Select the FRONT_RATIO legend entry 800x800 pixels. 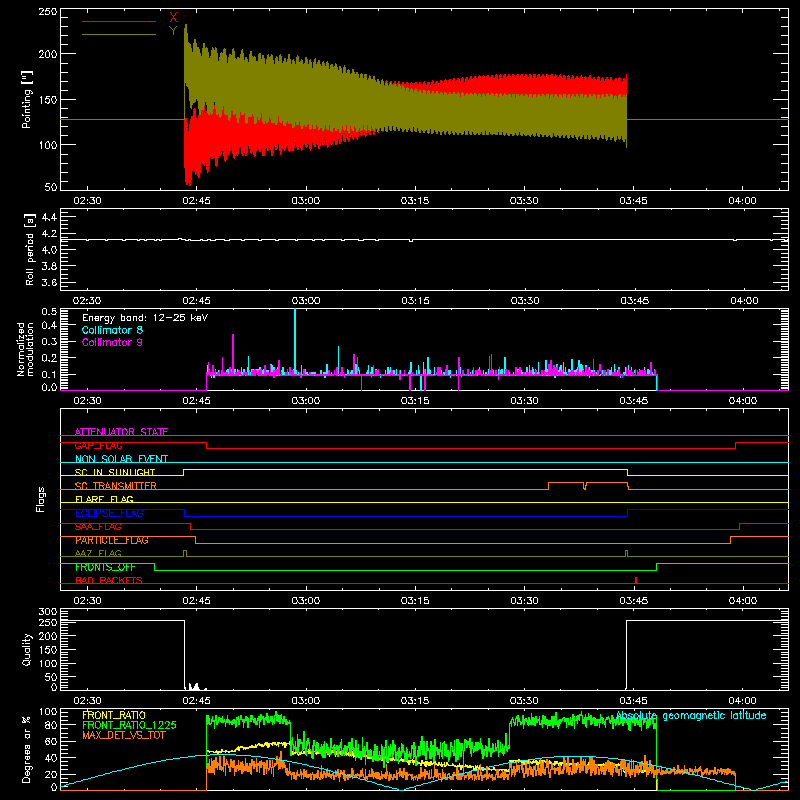tap(114, 715)
